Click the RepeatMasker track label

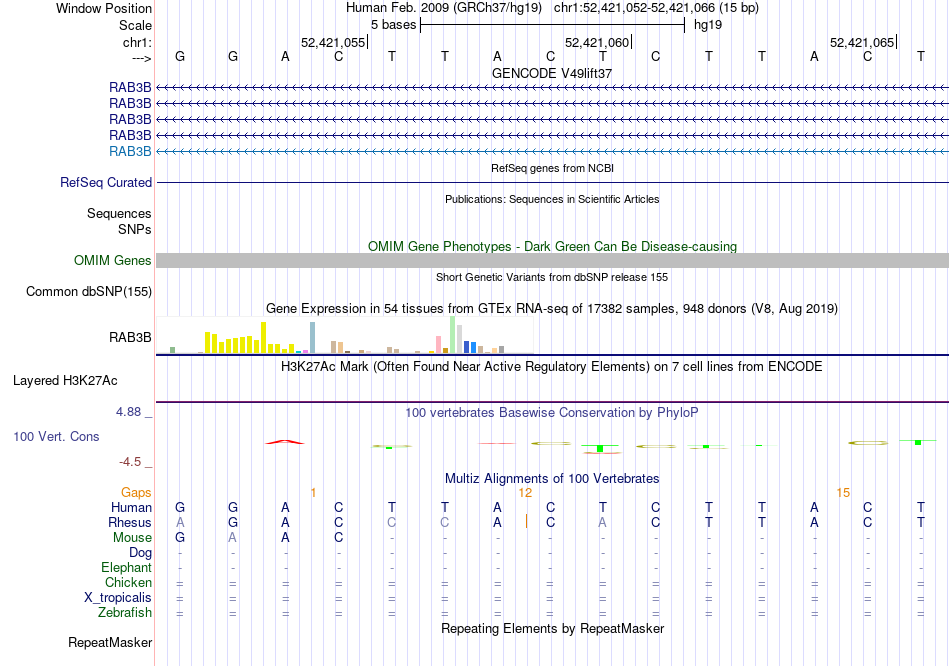(110, 642)
